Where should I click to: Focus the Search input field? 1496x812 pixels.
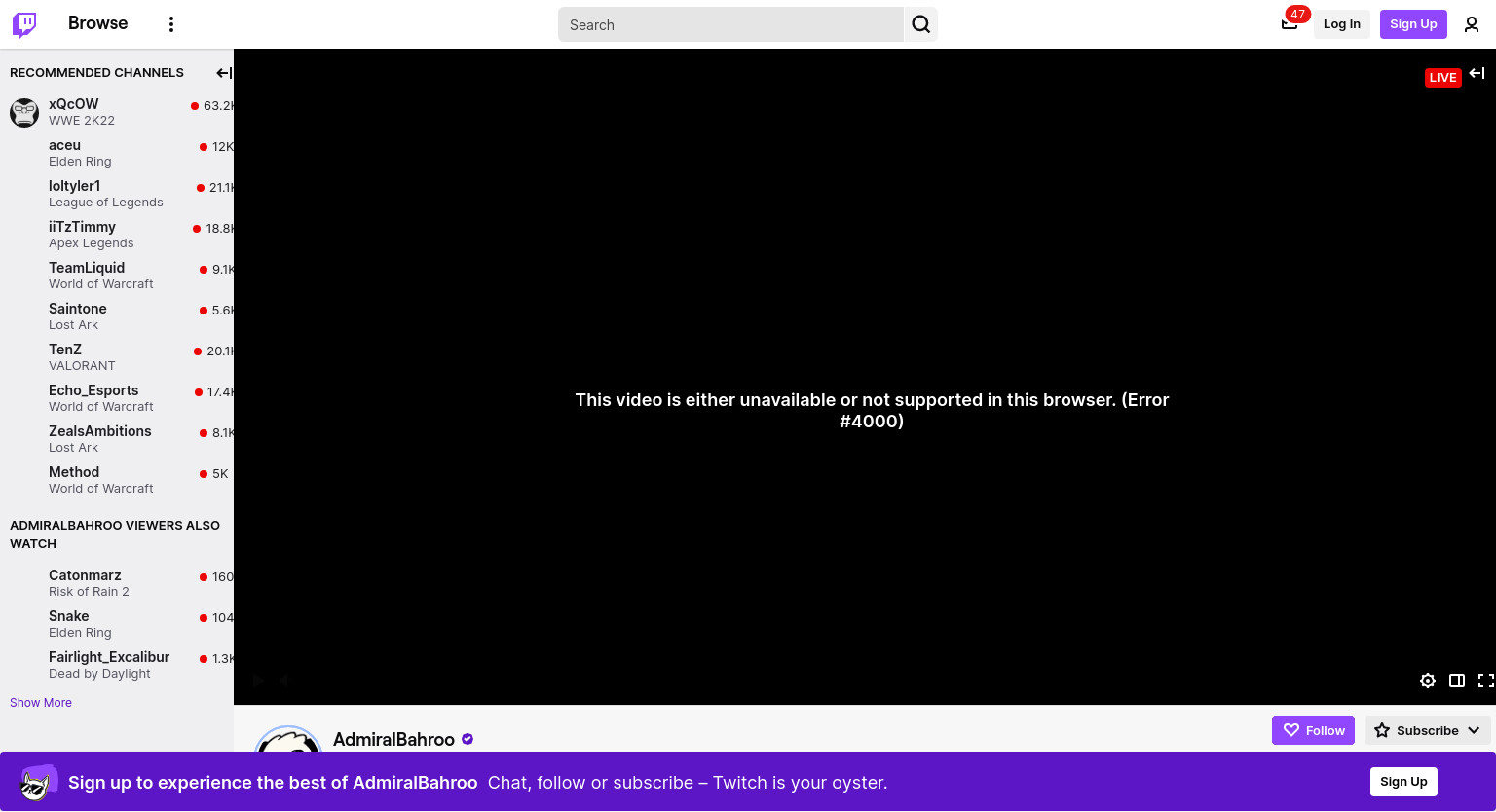coord(730,24)
